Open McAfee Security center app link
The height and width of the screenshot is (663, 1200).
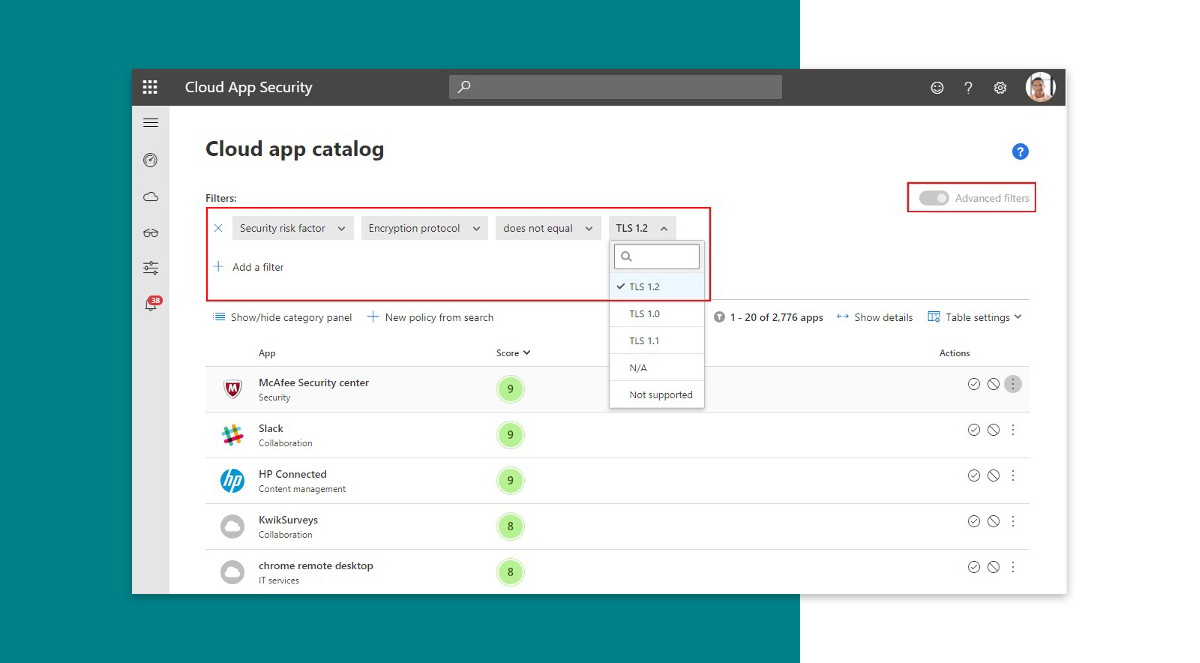tap(314, 382)
